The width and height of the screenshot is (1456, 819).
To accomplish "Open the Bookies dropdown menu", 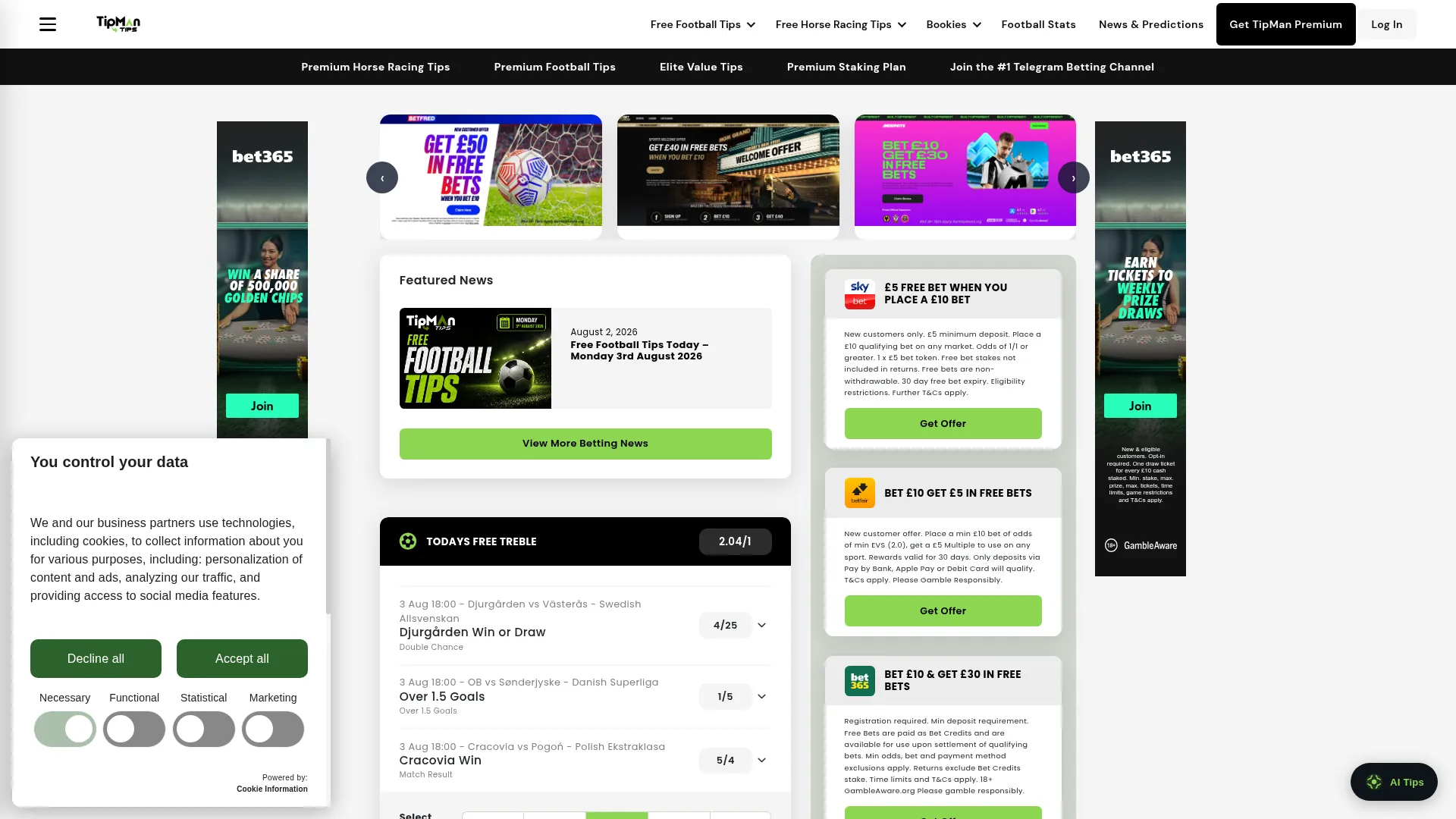I will click(x=954, y=24).
